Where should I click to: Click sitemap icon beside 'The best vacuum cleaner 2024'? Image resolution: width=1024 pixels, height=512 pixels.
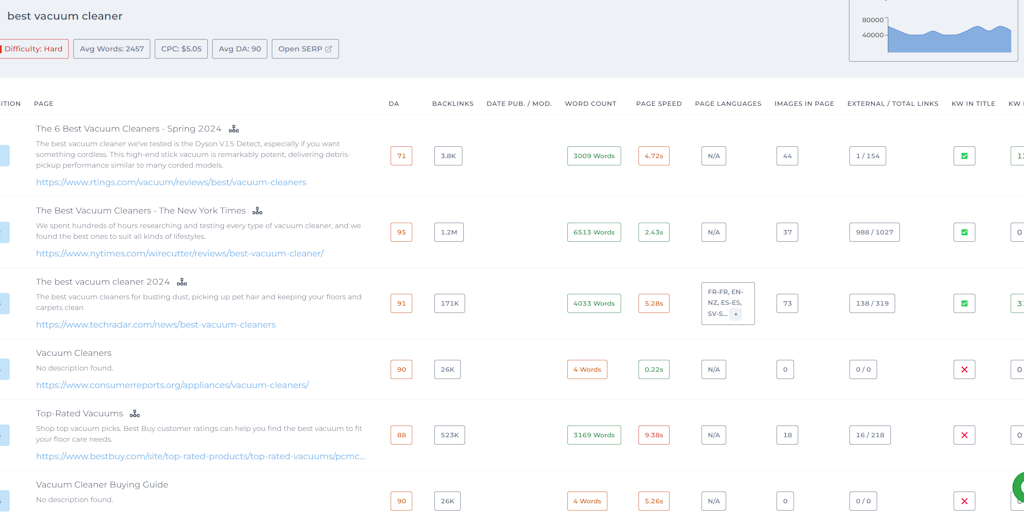pyautogui.click(x=182, y=282)
